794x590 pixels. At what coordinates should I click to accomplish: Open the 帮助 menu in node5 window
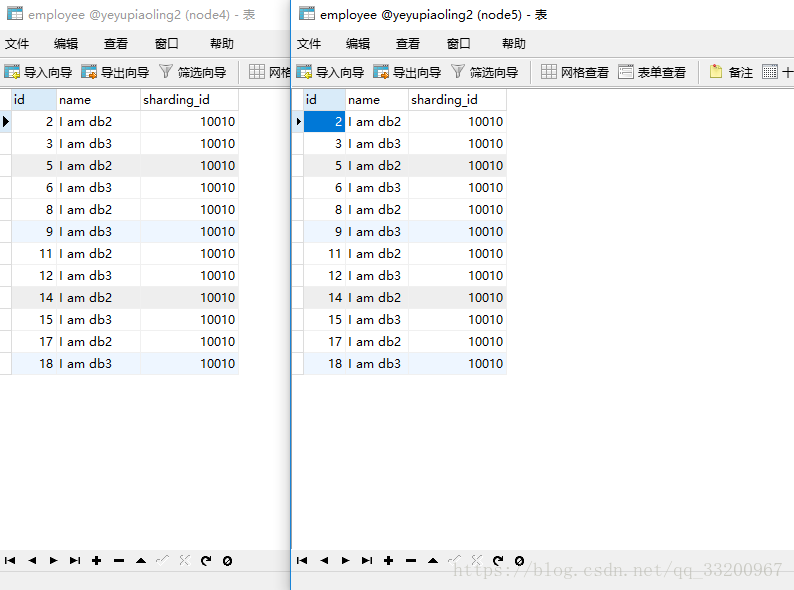[513, 44]
